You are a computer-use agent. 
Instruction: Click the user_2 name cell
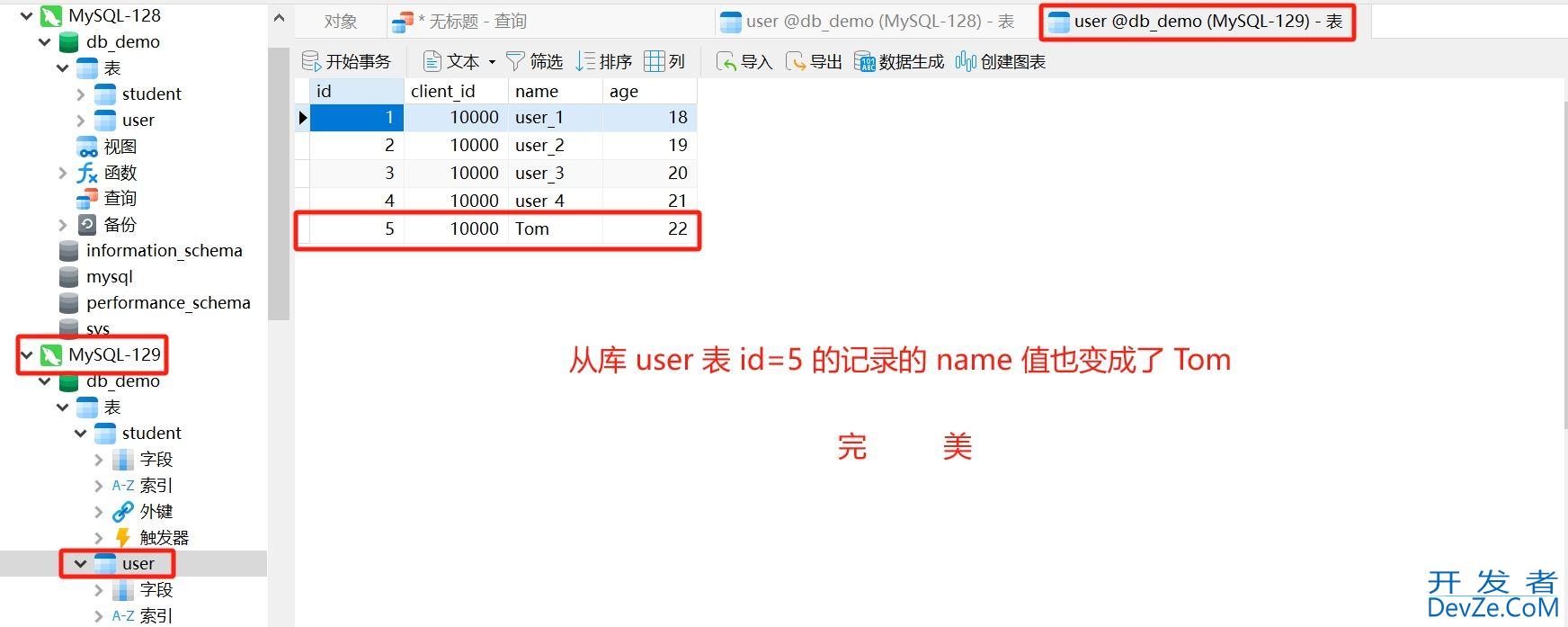555,145
